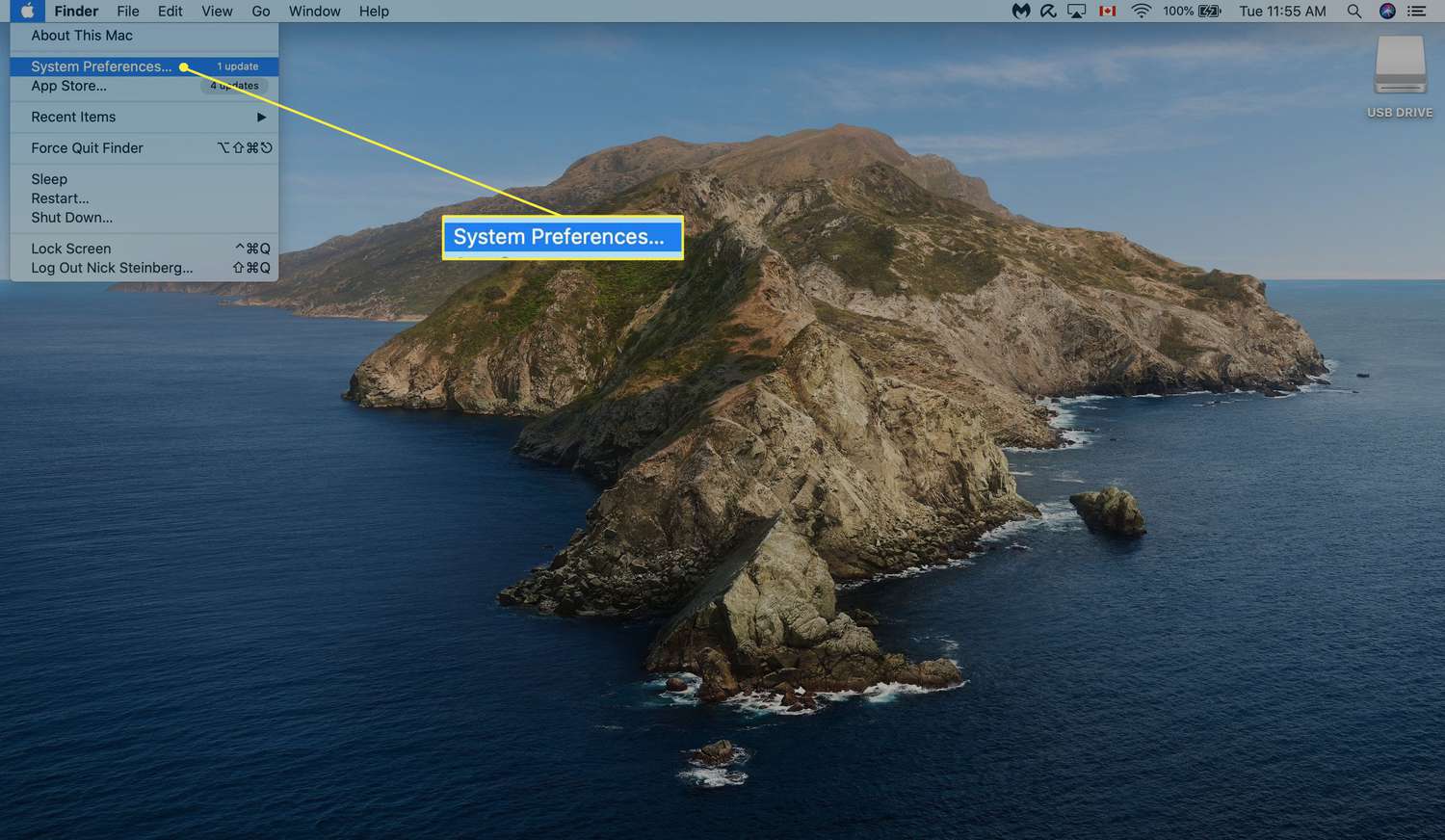
Task: Click the Canadian flag input source icon
Action: [x=1108, y=12]
